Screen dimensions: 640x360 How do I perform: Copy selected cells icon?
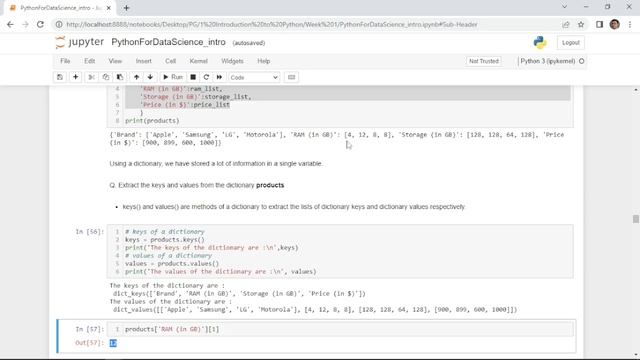tap(106, 77)
